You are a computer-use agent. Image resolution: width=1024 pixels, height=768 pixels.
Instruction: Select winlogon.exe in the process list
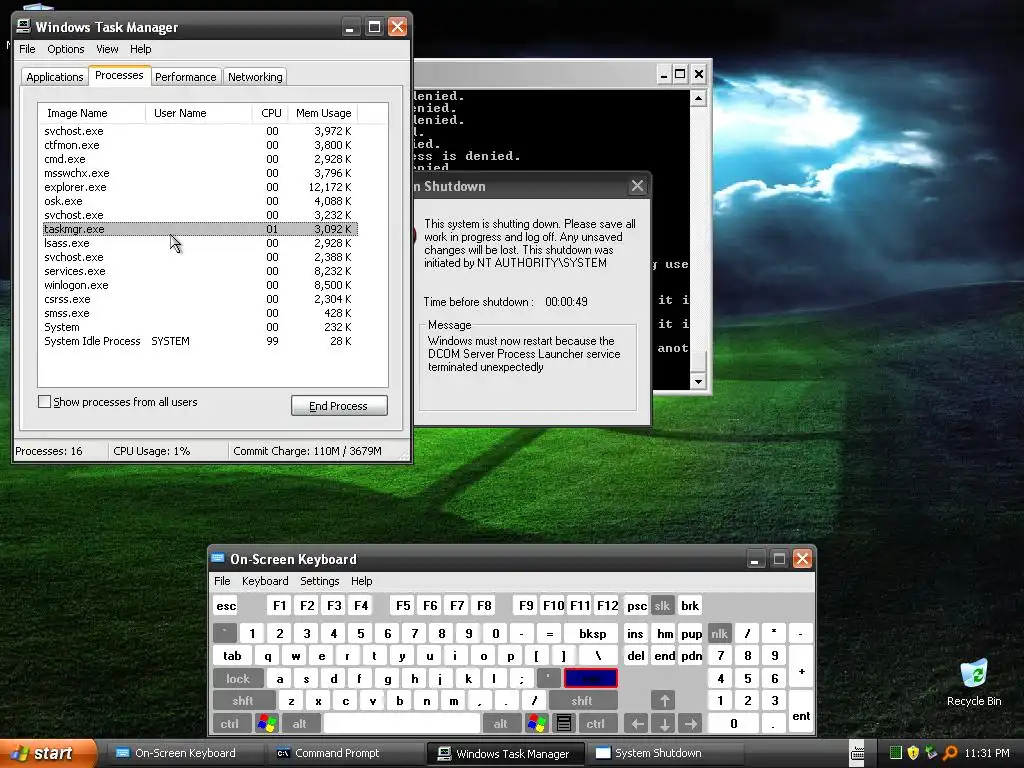click(x=200, y=285)
